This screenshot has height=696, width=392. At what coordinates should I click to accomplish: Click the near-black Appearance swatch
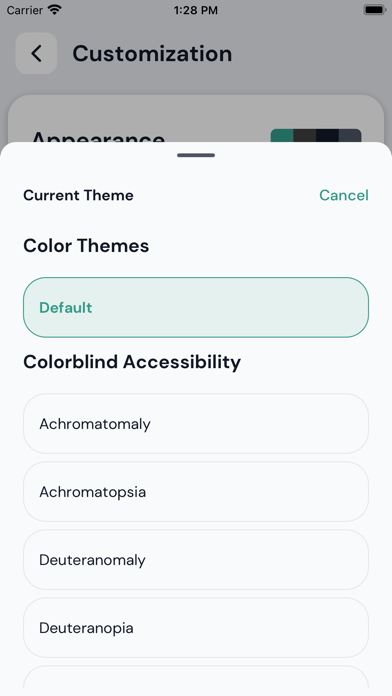[x=327, y=135]
